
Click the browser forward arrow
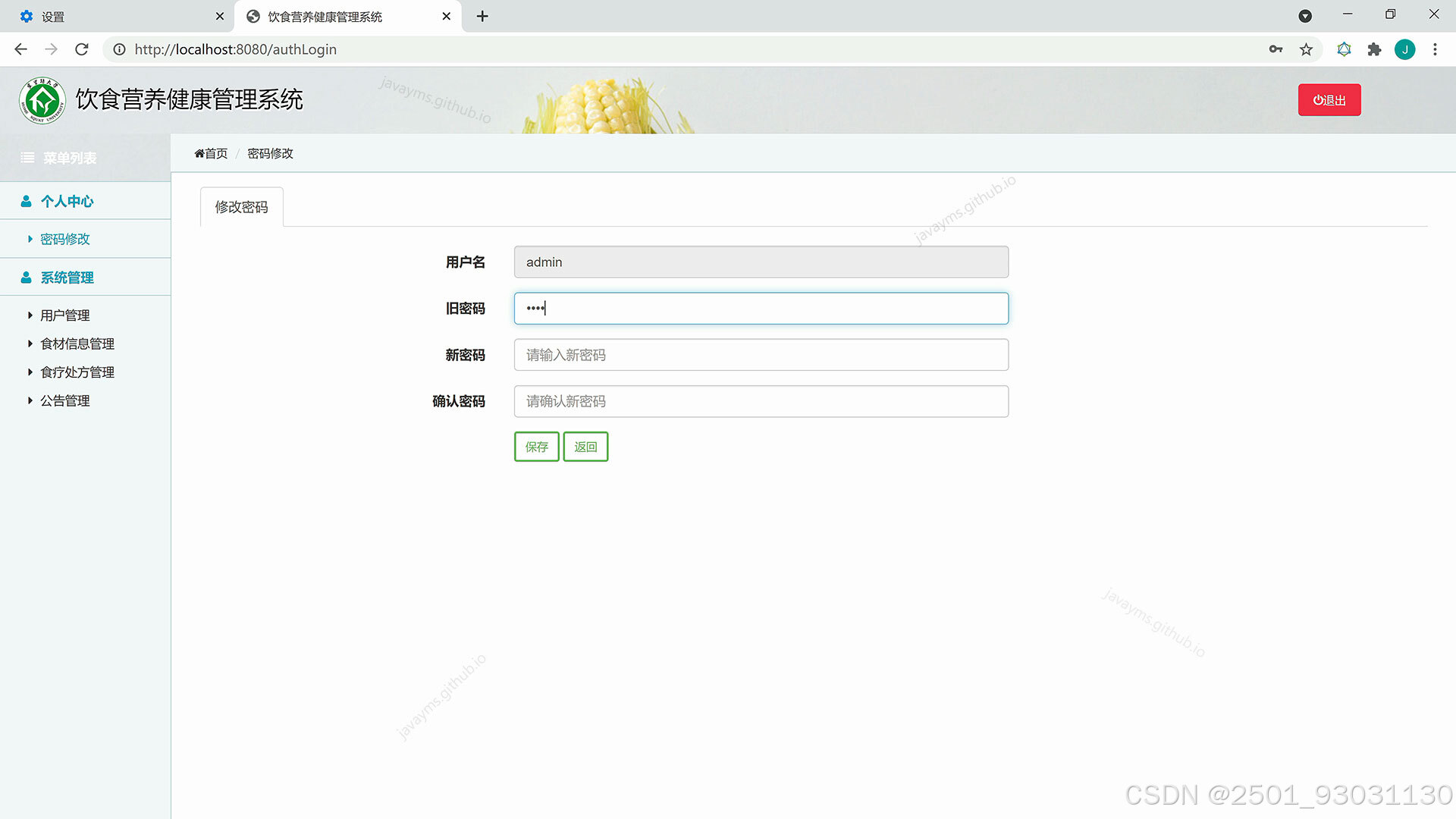[x=51, y=49]
